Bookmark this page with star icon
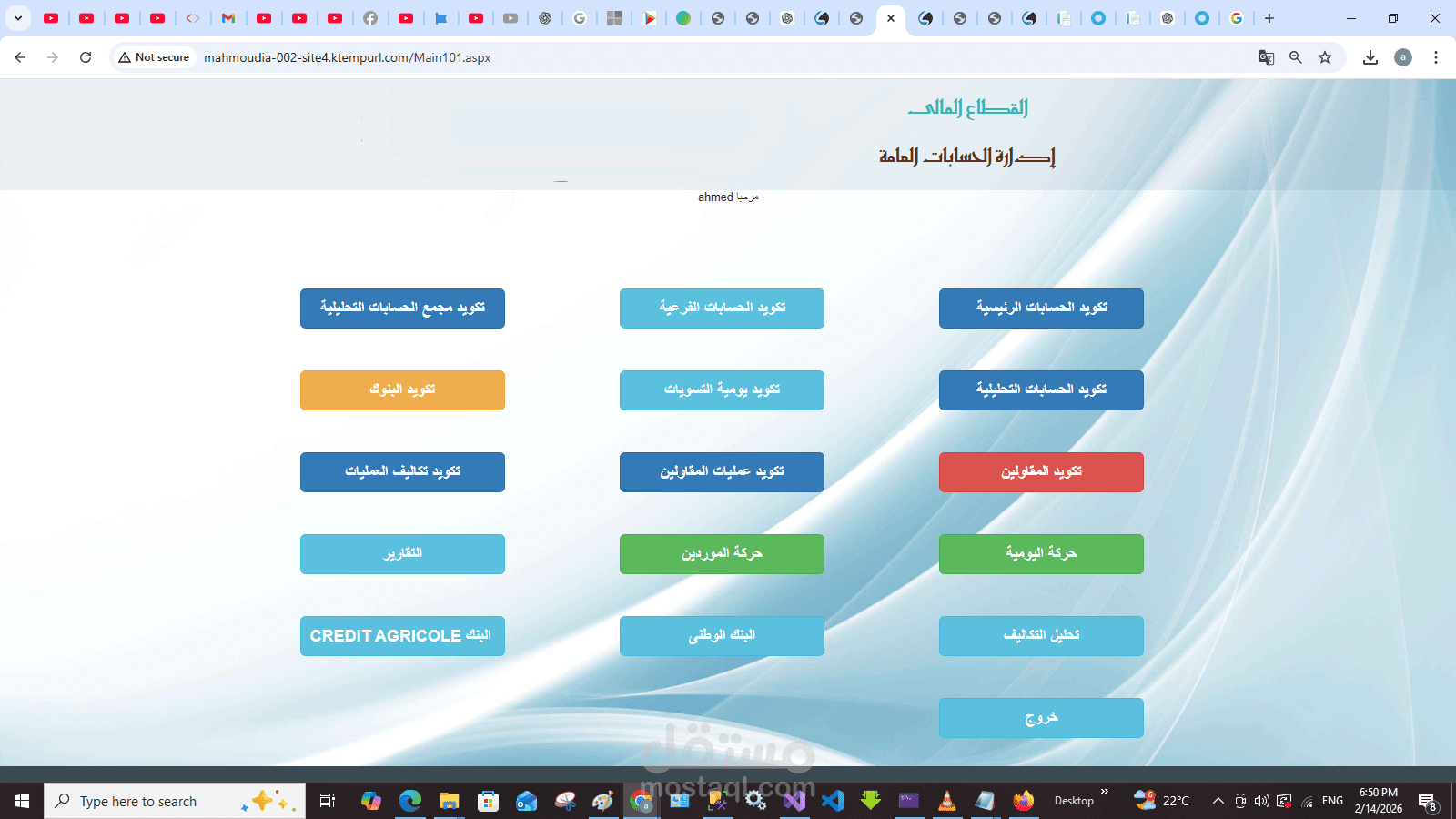The image size is (1456, 819). 1325,57
